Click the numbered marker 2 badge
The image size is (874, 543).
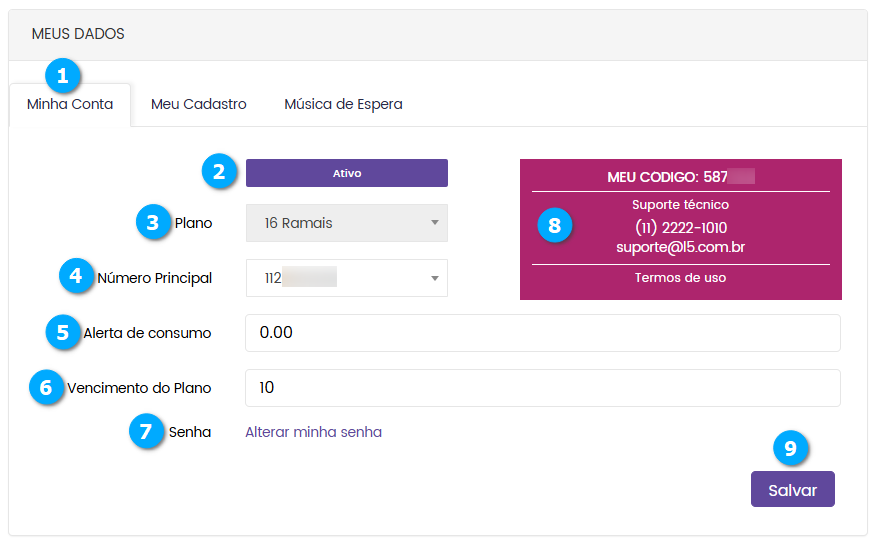[219, 171]
